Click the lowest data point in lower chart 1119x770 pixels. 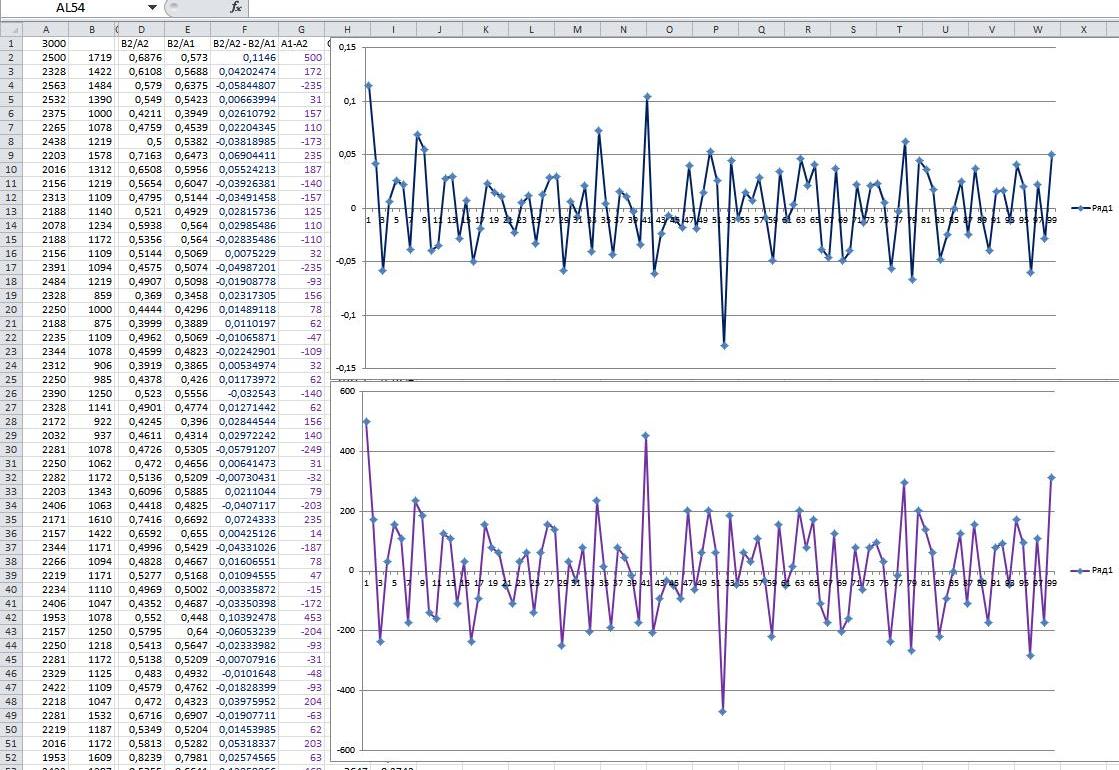(x=722, y=711)
